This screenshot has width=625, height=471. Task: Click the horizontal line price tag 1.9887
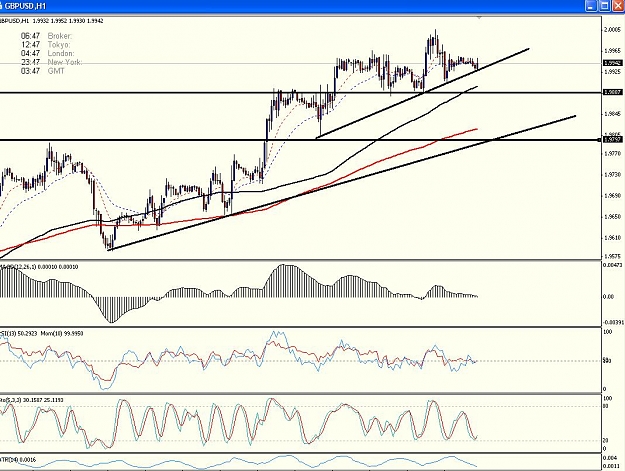pyautogui.click(x=613, y=92)
